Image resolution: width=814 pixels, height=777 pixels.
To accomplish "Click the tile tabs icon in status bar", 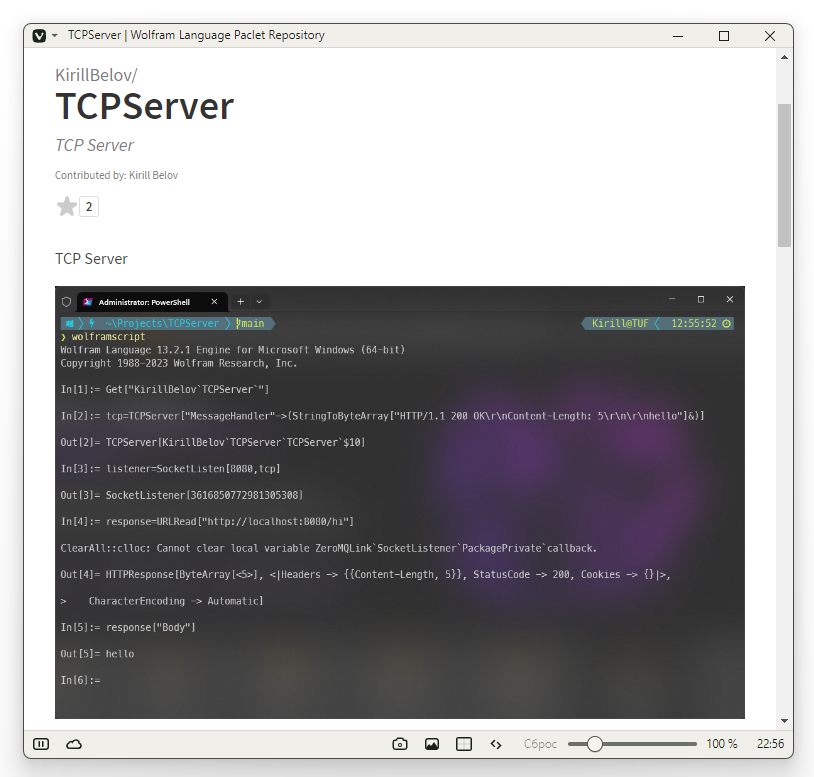I will pyautogui.click(x=464, y=744).
